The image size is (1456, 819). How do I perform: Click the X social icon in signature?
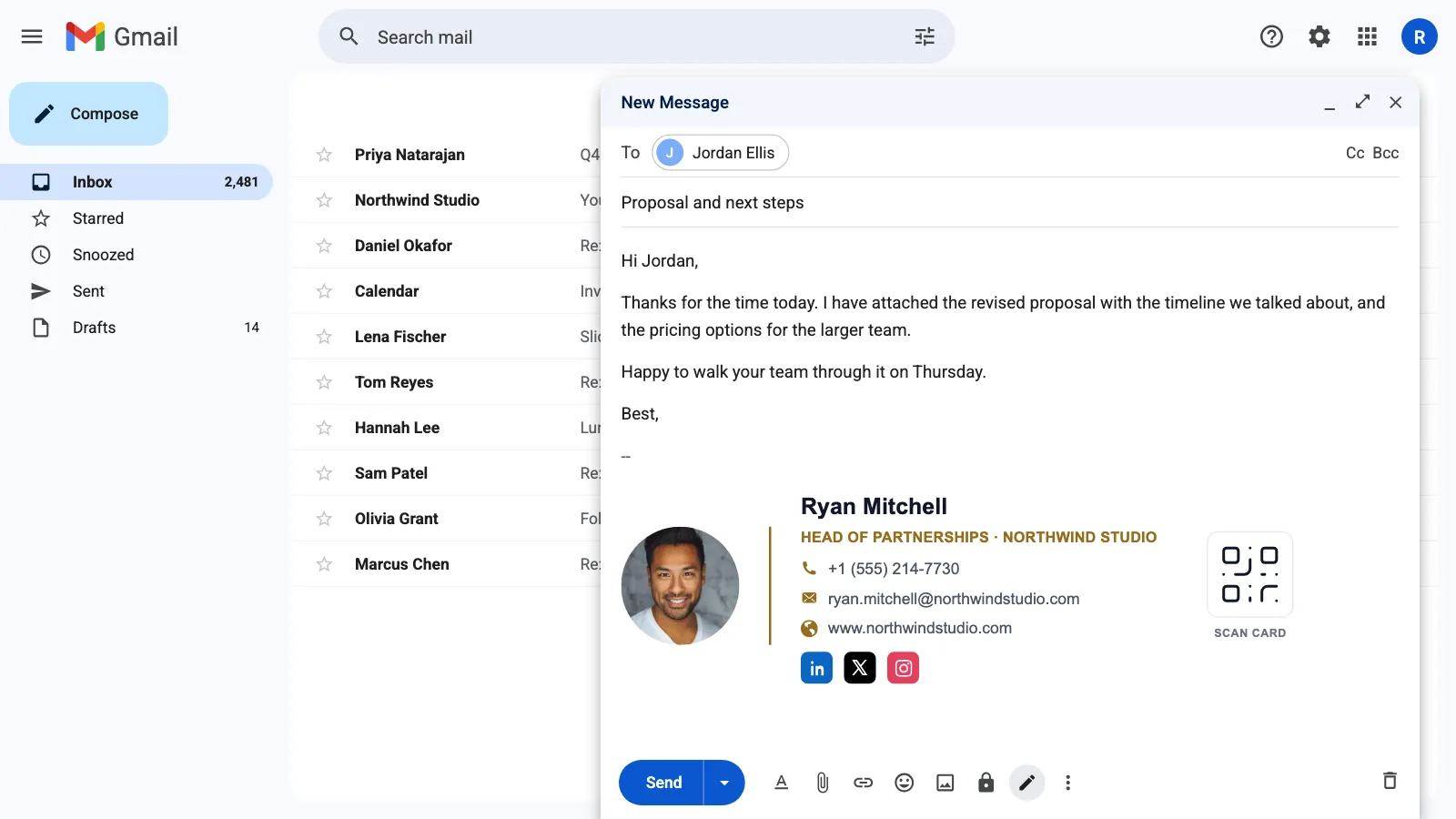point(860,668)
